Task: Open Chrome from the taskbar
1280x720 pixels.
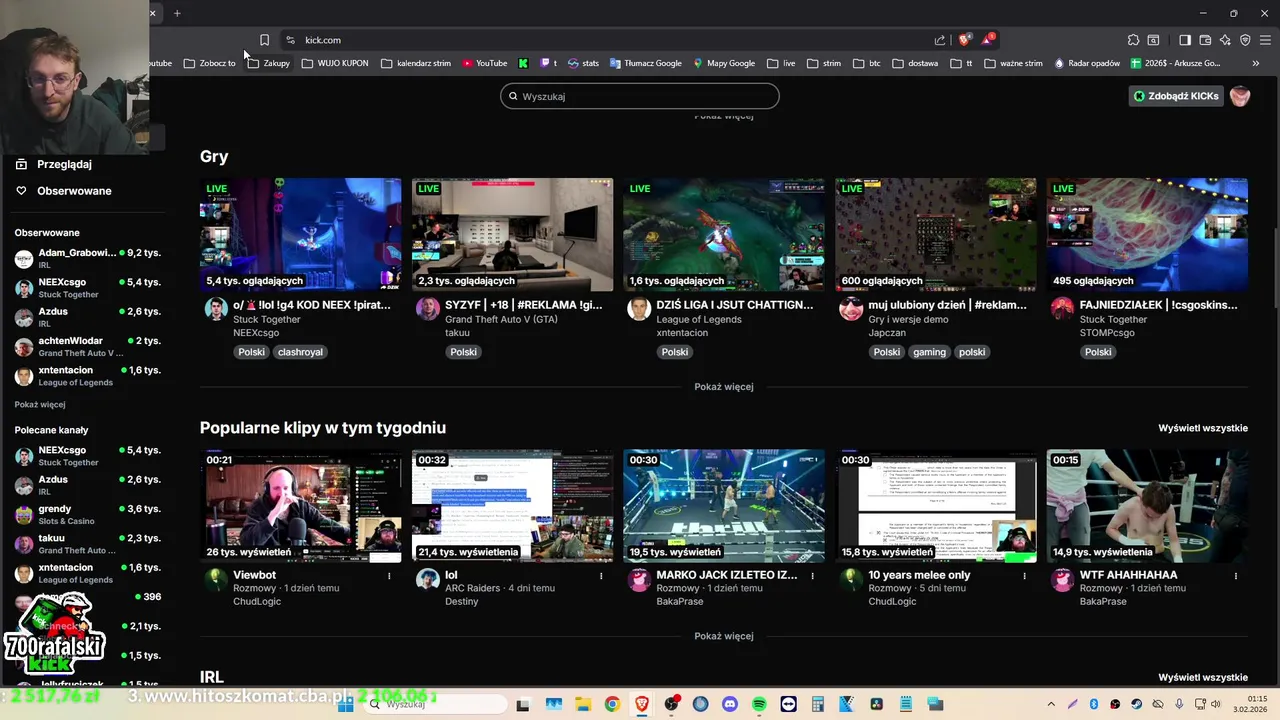Action: pos(612,704)
